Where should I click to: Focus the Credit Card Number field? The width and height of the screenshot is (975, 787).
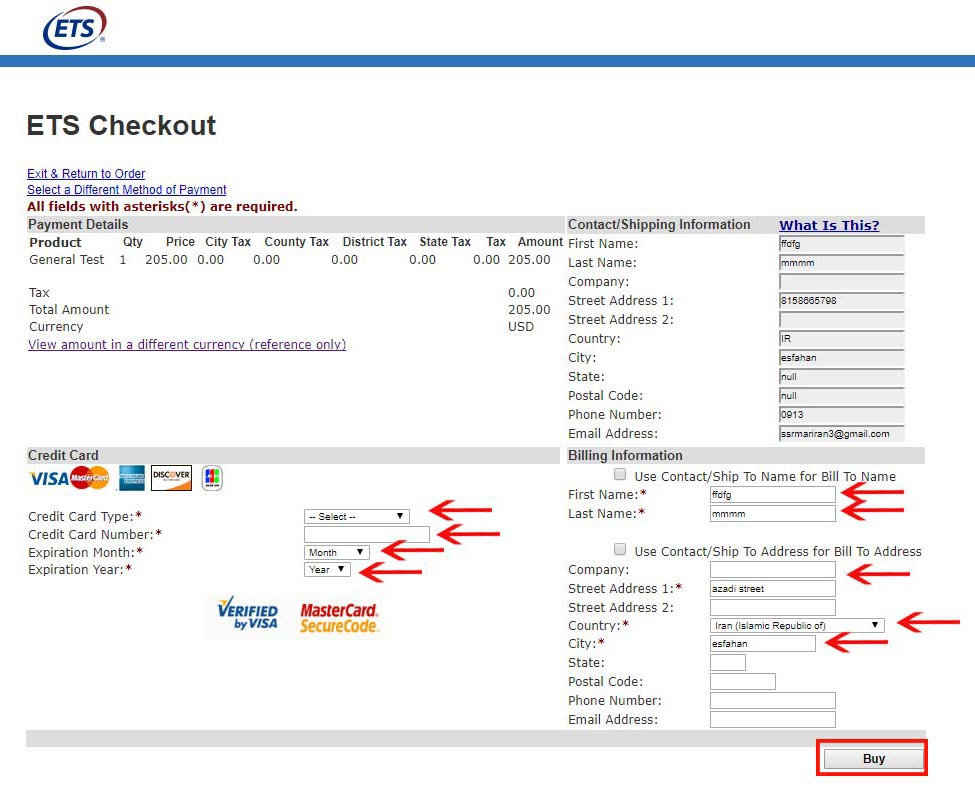pyautogui.click(x=366, y=534)
